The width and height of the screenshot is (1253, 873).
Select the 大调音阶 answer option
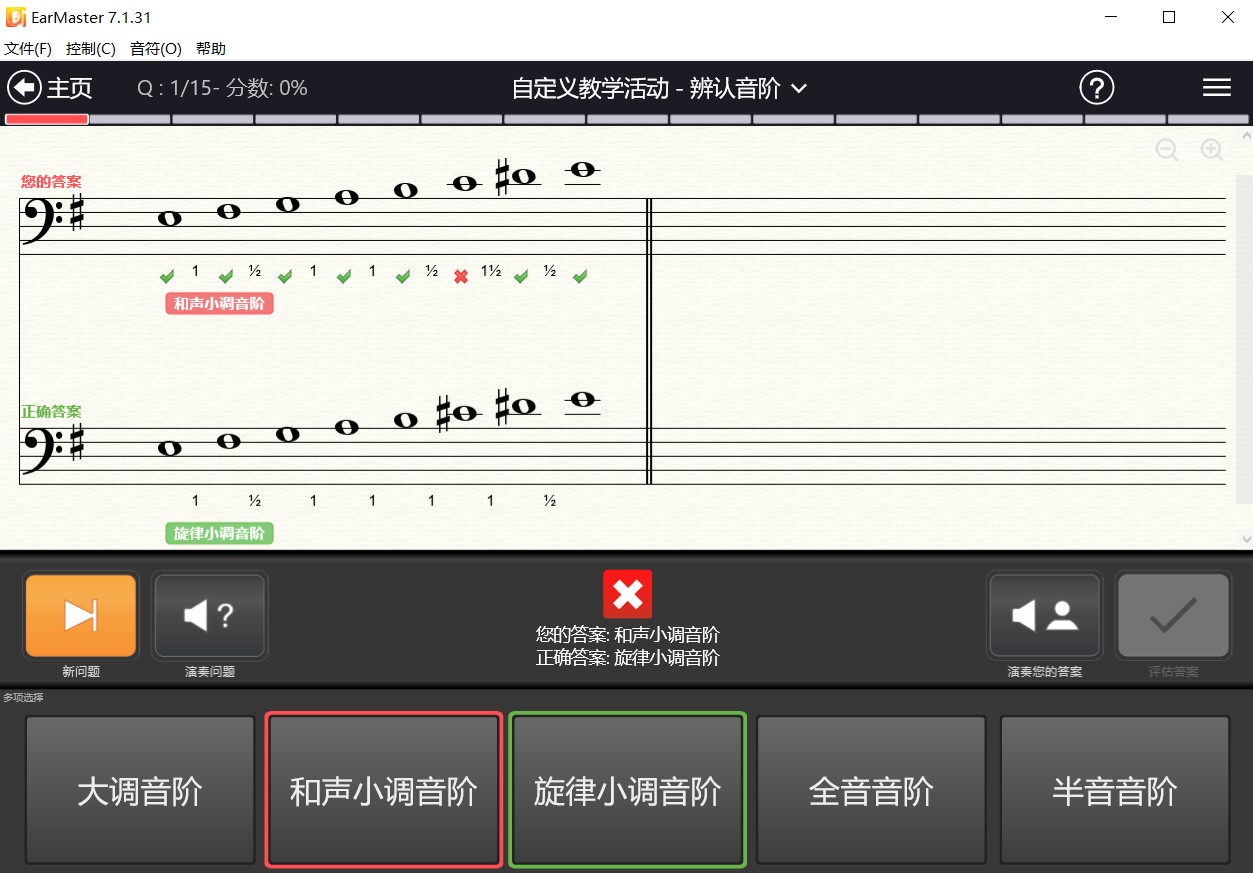[139, 790]
